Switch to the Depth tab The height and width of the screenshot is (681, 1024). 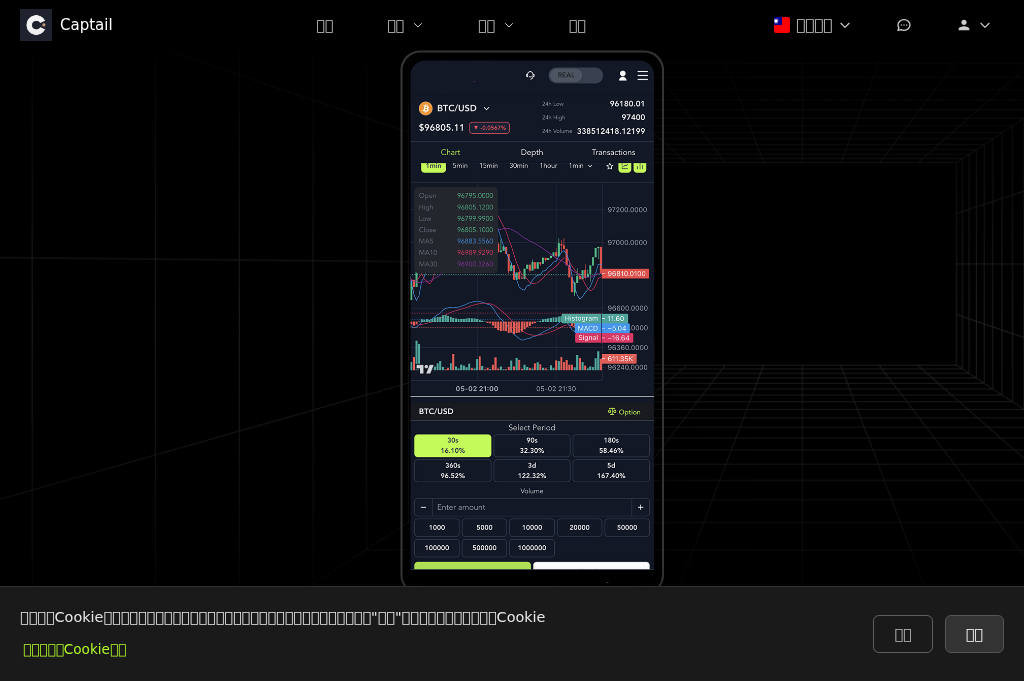click(532, 152)
